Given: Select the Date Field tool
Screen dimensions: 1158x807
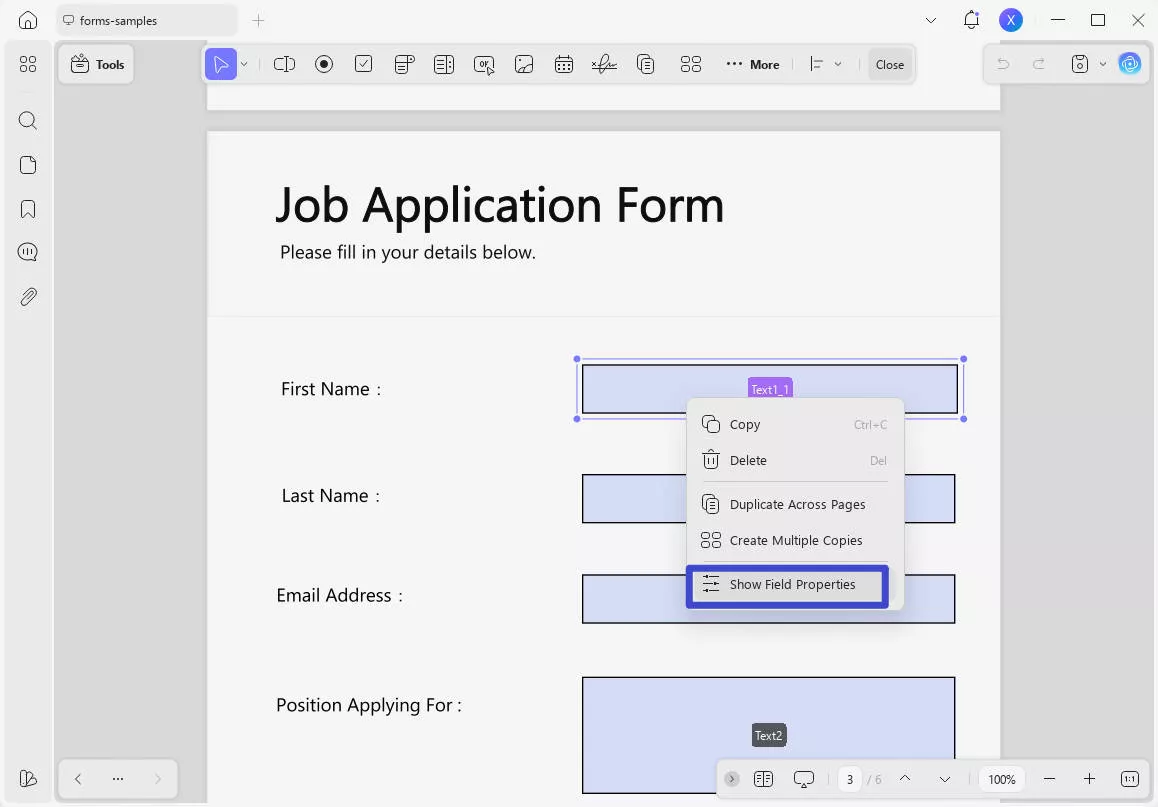Looking at the screenshot, I should pos(564,63).
